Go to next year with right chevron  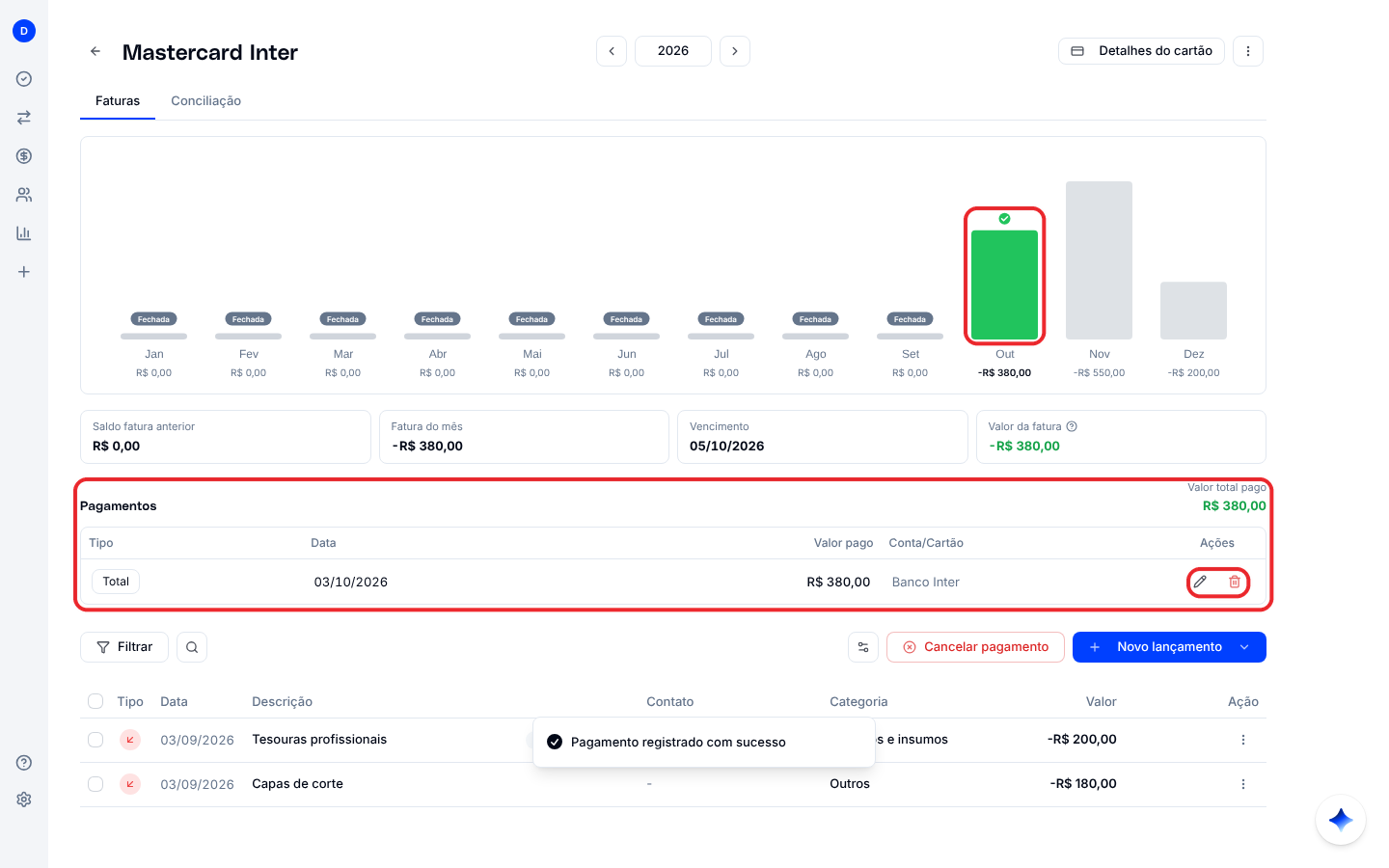(735, 51)
